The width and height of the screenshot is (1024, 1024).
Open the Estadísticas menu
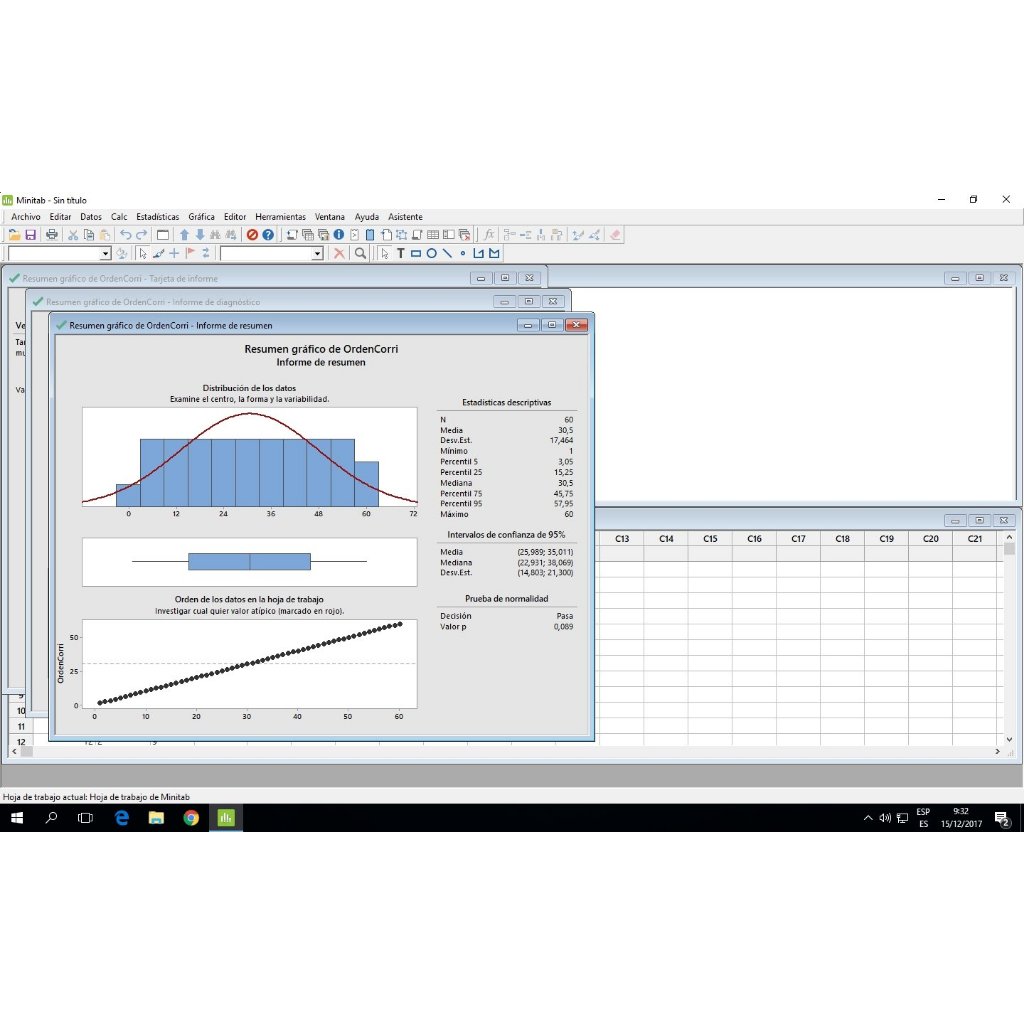coord(156,216)
